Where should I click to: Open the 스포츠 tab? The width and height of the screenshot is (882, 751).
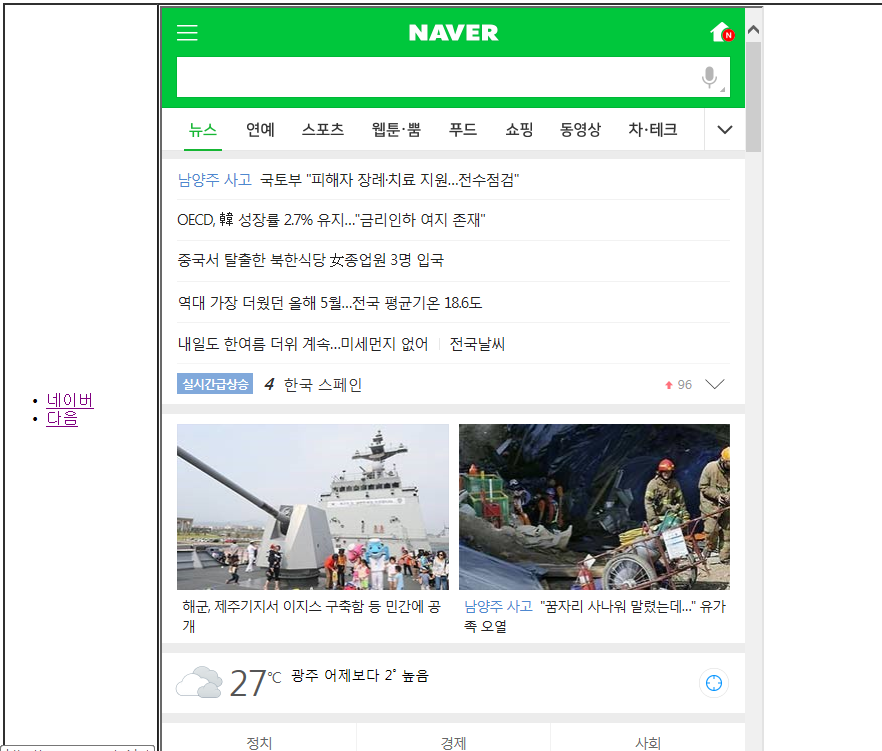pos(323,130)
